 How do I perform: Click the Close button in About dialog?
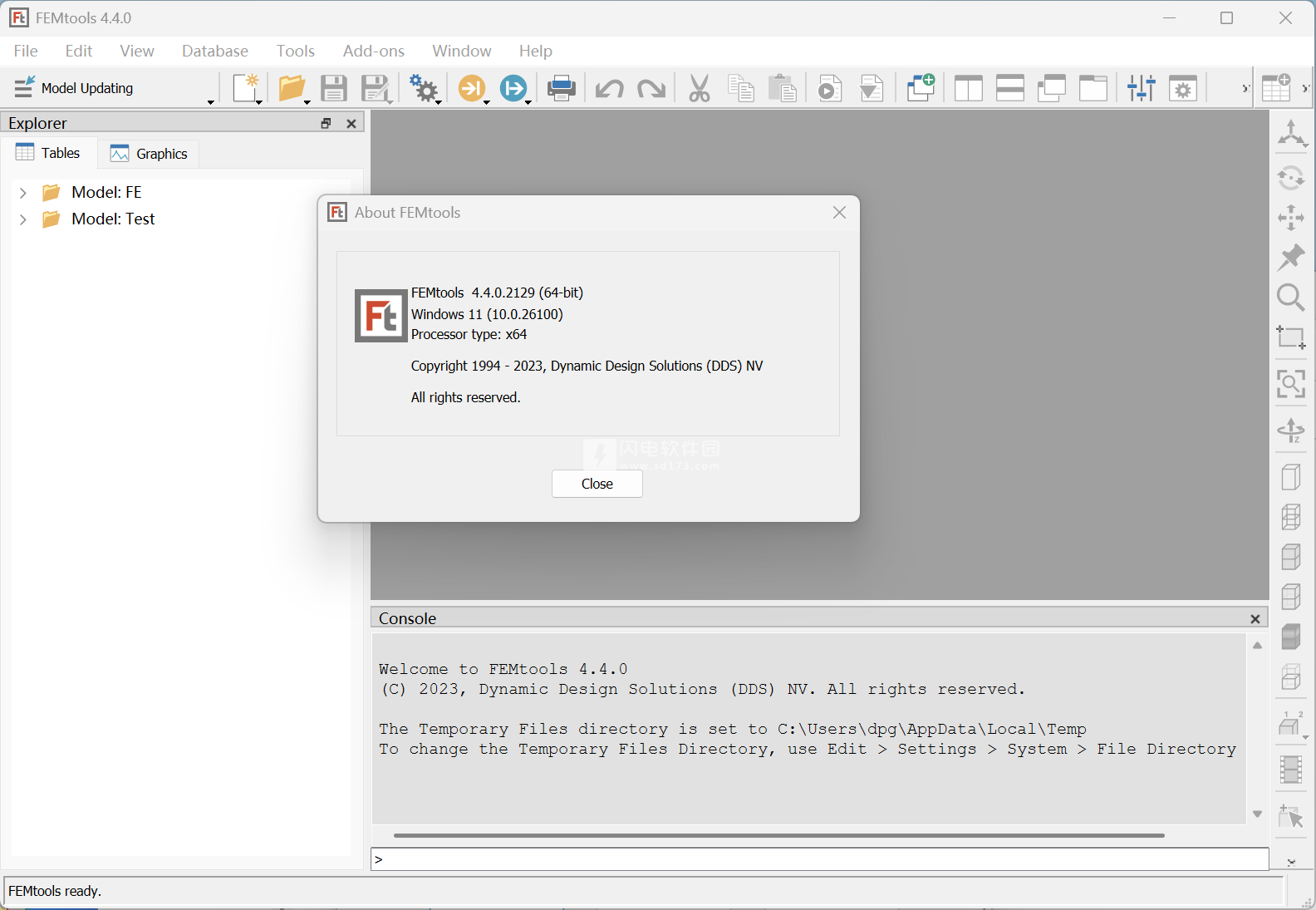tap(597, 484)
